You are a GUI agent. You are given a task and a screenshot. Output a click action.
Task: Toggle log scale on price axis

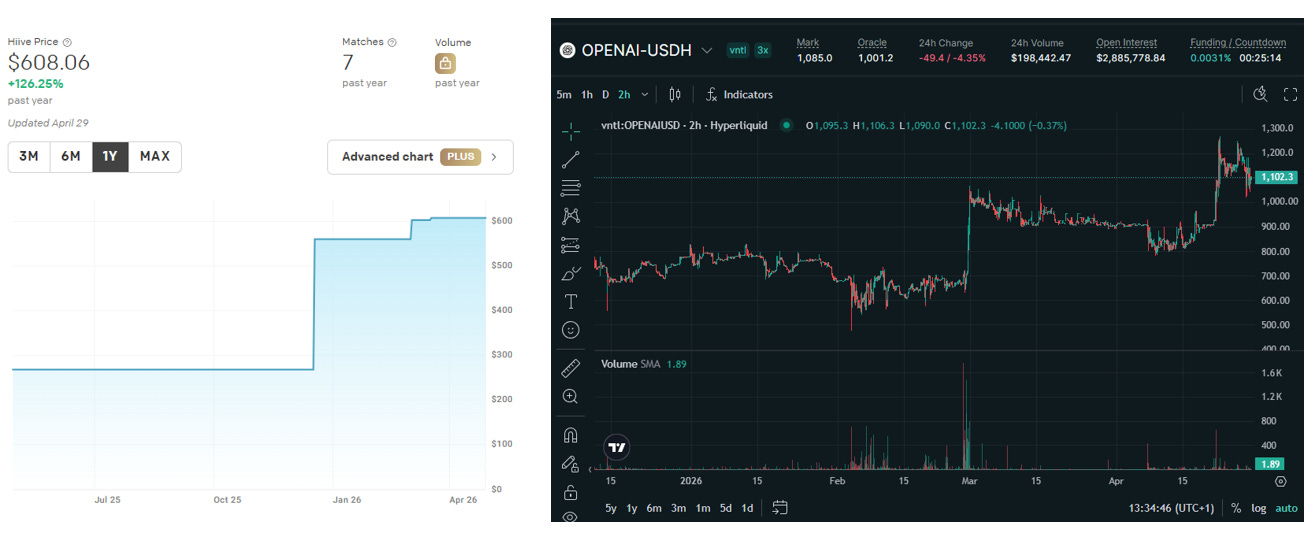point(1258,508)
